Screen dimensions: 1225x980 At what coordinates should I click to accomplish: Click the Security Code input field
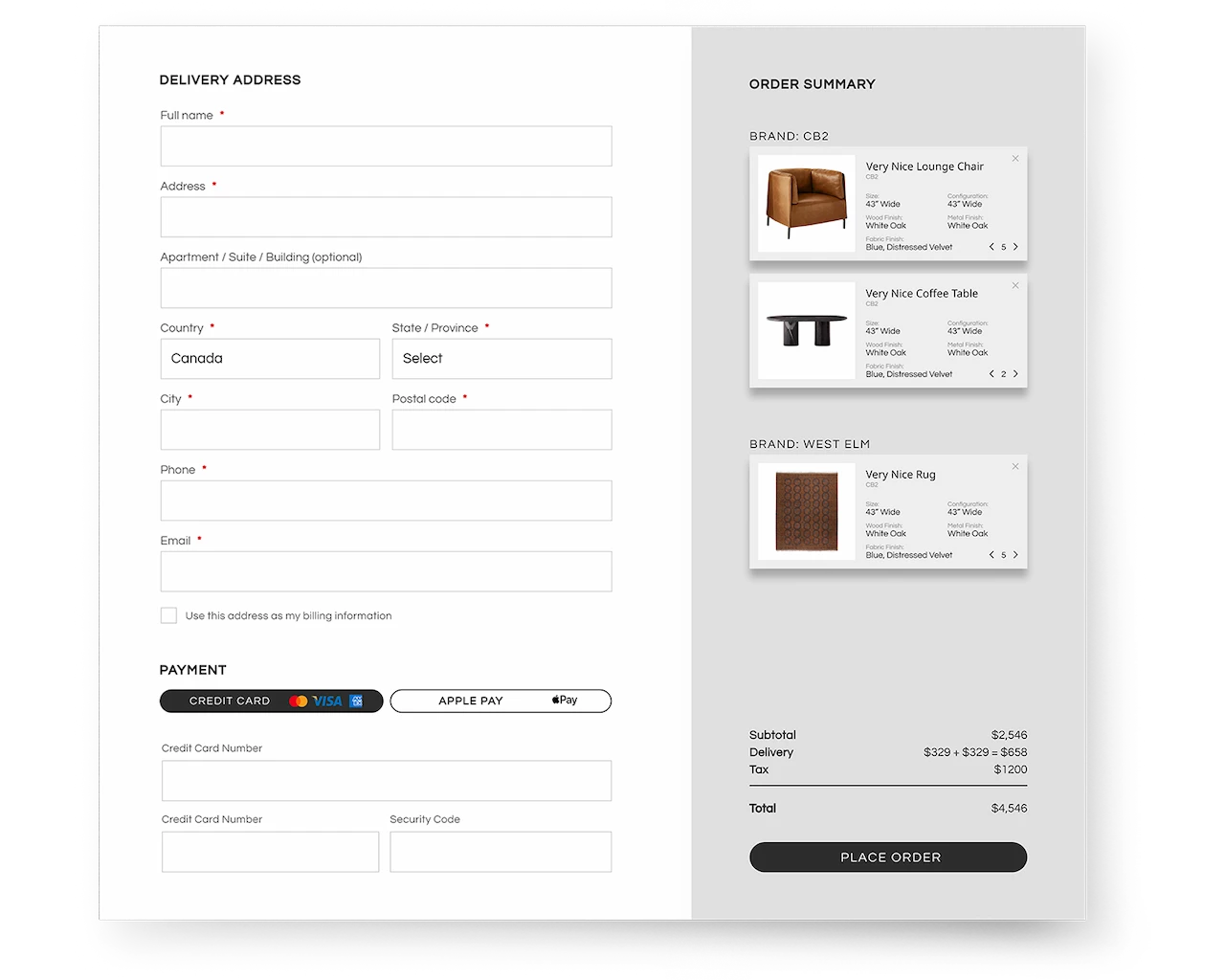[x=501, y=852]
